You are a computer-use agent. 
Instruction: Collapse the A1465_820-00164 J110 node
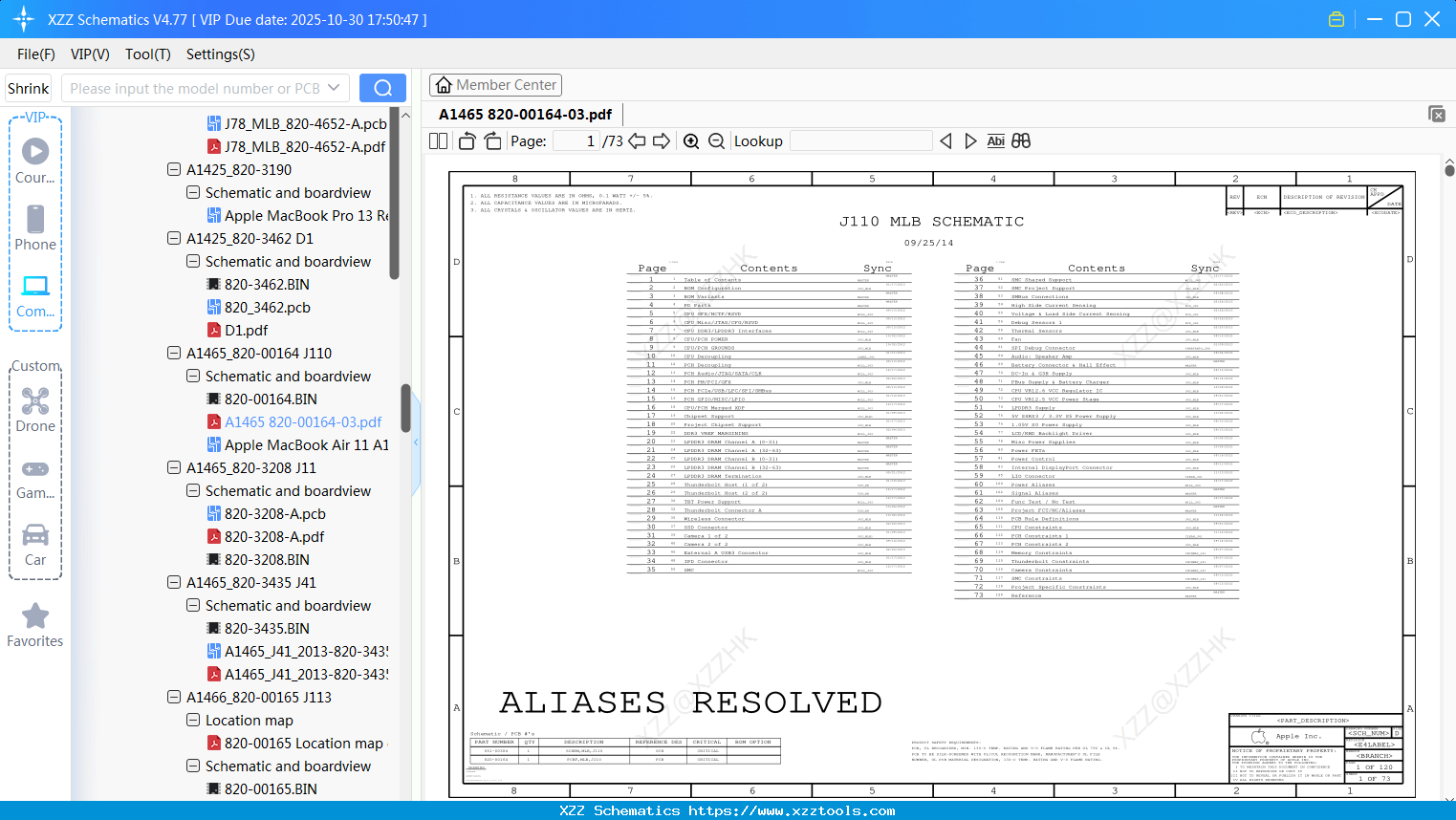click(x=174, y=353)
